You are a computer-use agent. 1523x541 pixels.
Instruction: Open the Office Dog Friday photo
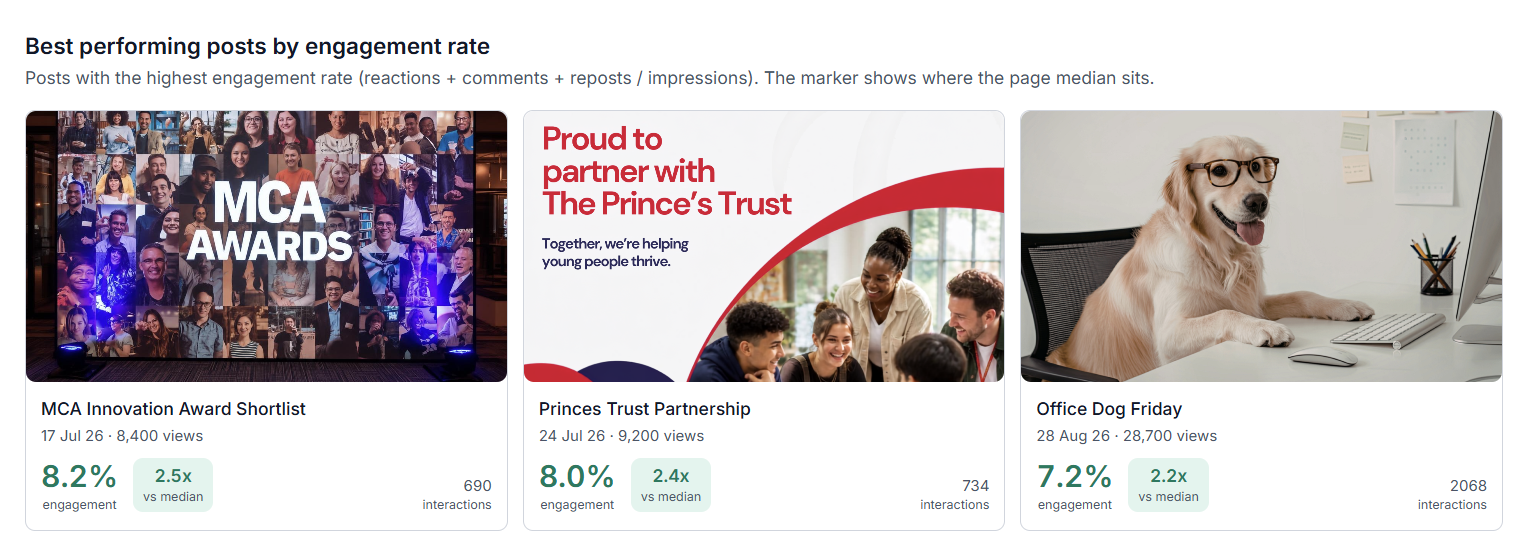(1261, 246)
